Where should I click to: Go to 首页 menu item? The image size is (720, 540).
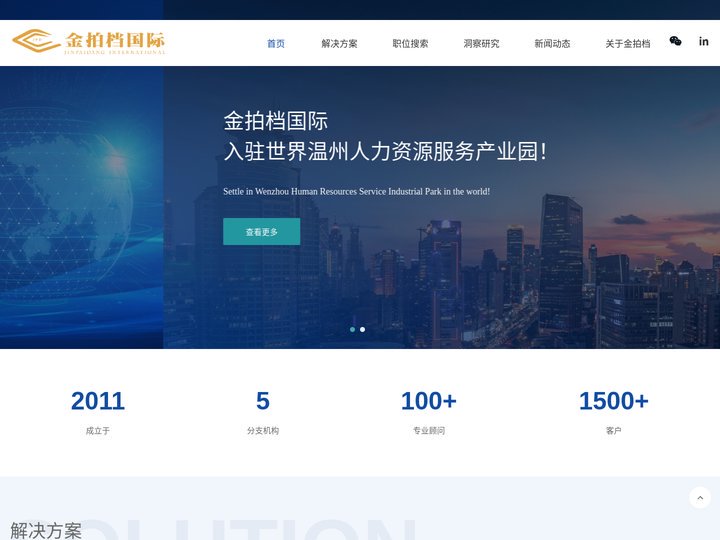point(276,44)
